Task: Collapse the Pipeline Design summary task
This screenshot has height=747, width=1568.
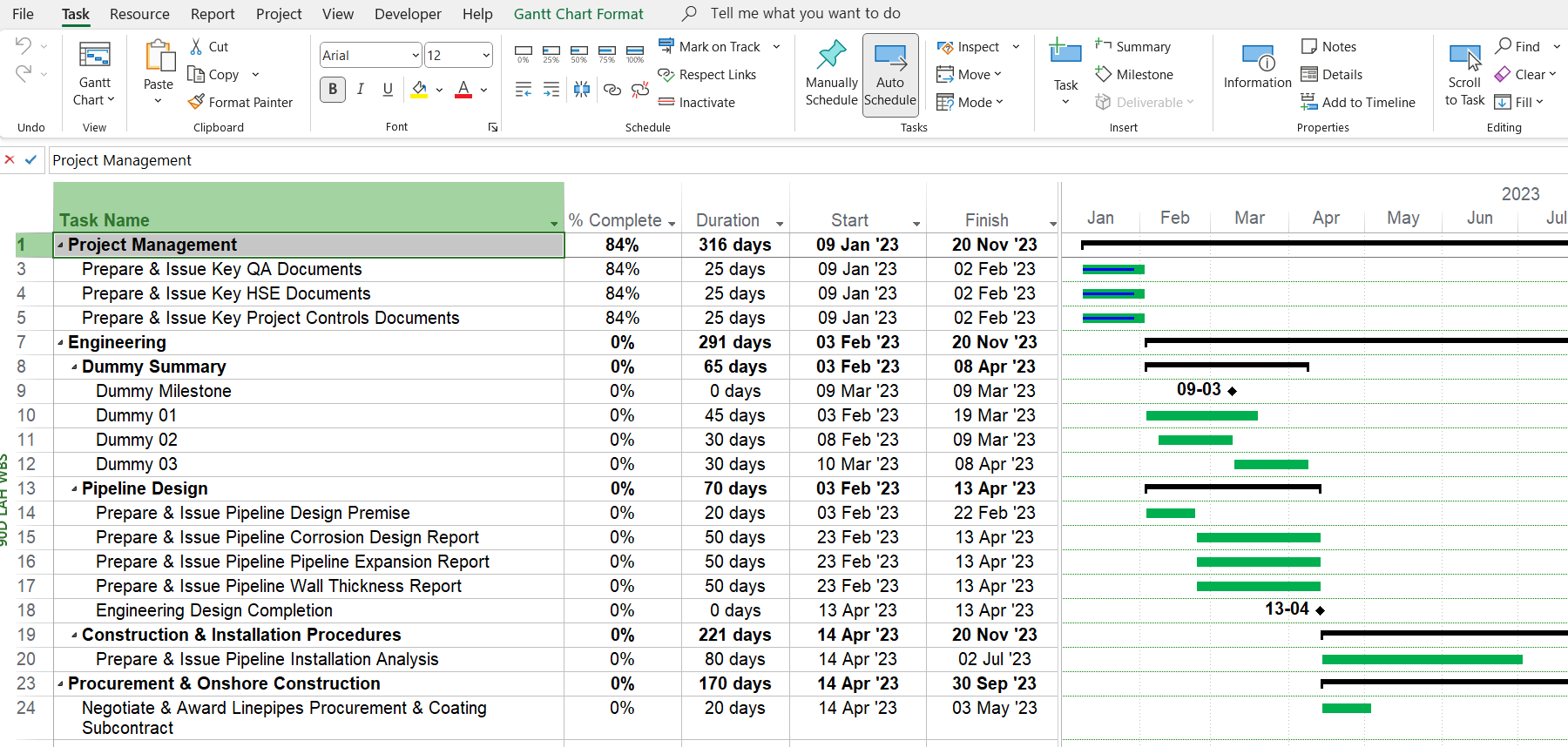Action: [x=74, y=488]
